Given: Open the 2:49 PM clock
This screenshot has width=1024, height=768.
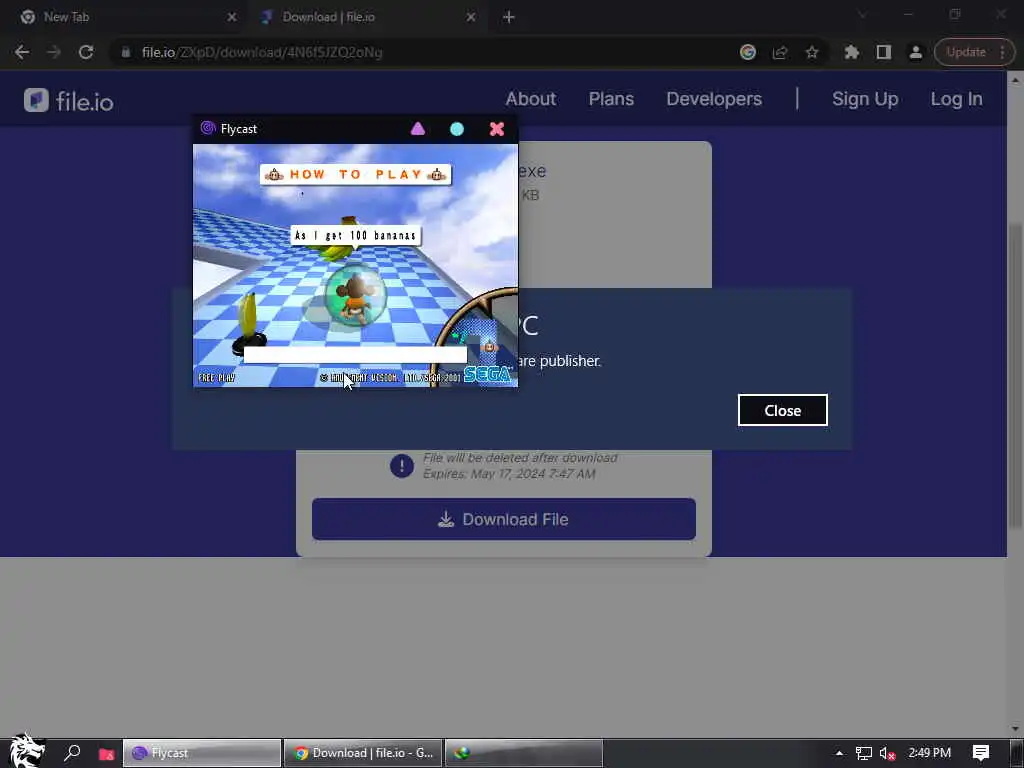Looking at the screenshot, I should [x=929, y=753].
